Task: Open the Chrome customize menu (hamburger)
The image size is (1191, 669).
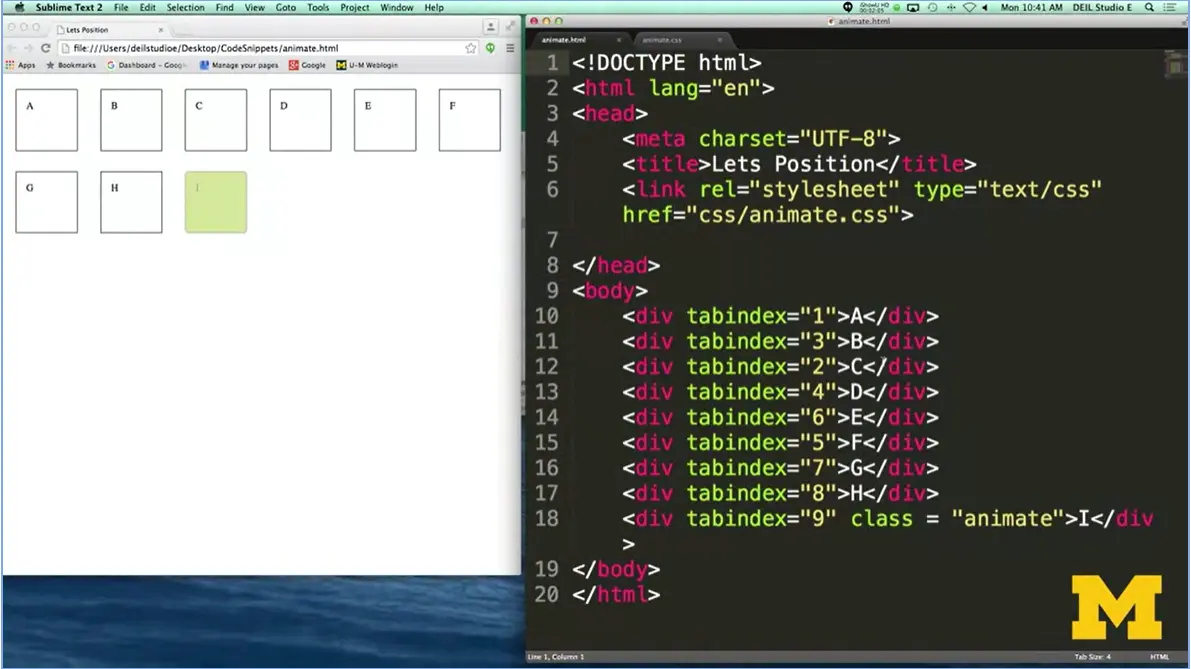Action: 510,47
